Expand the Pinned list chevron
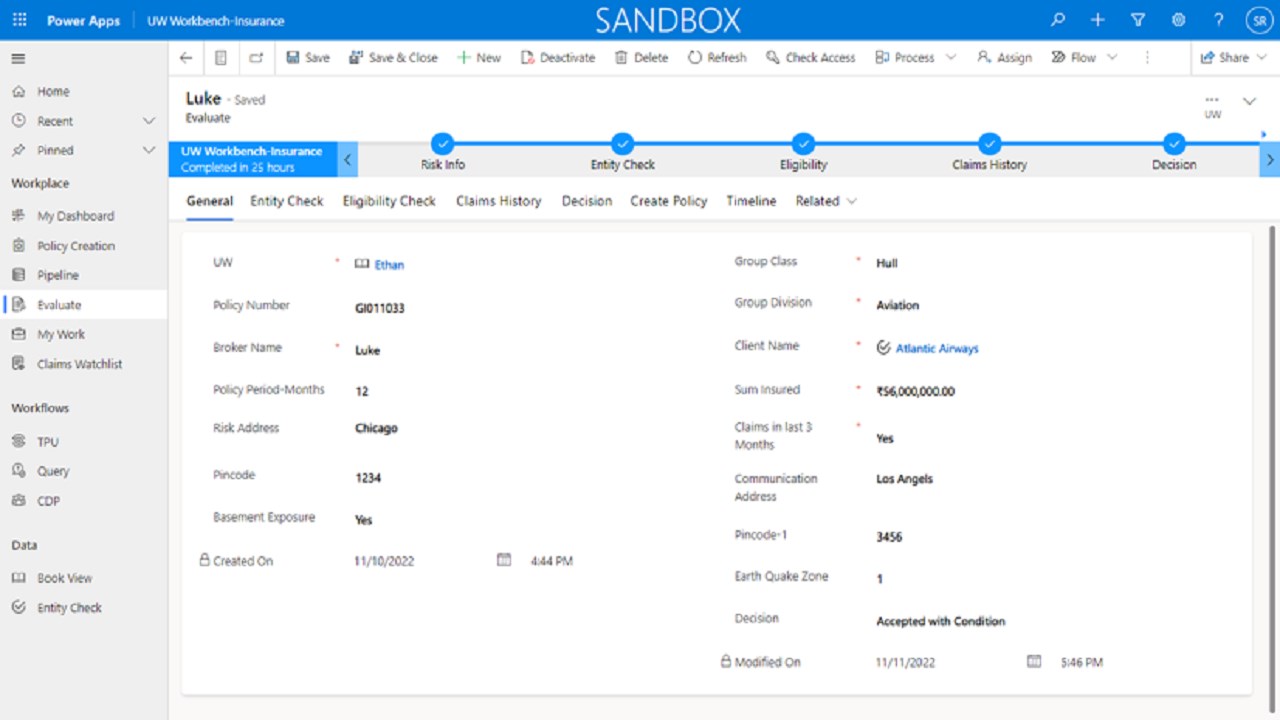 (149, 150)
